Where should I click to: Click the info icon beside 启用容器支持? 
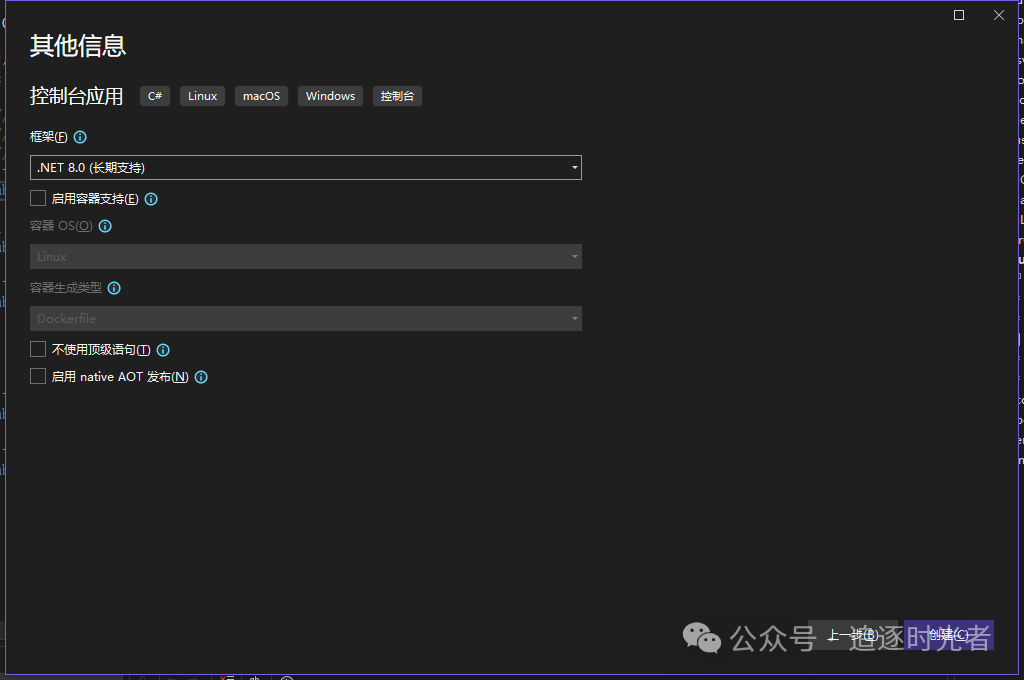coord(151,199)
